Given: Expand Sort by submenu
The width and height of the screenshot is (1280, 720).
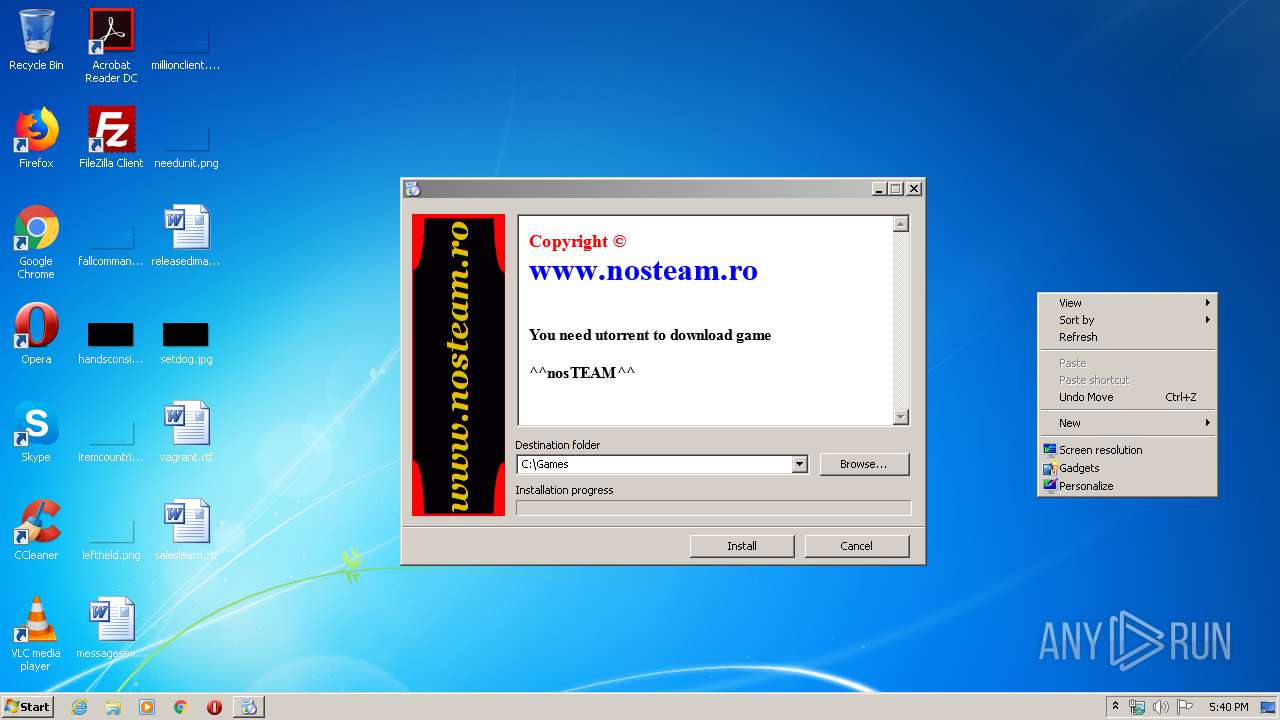Looking at the screenshot, I should pos(1127,320).
